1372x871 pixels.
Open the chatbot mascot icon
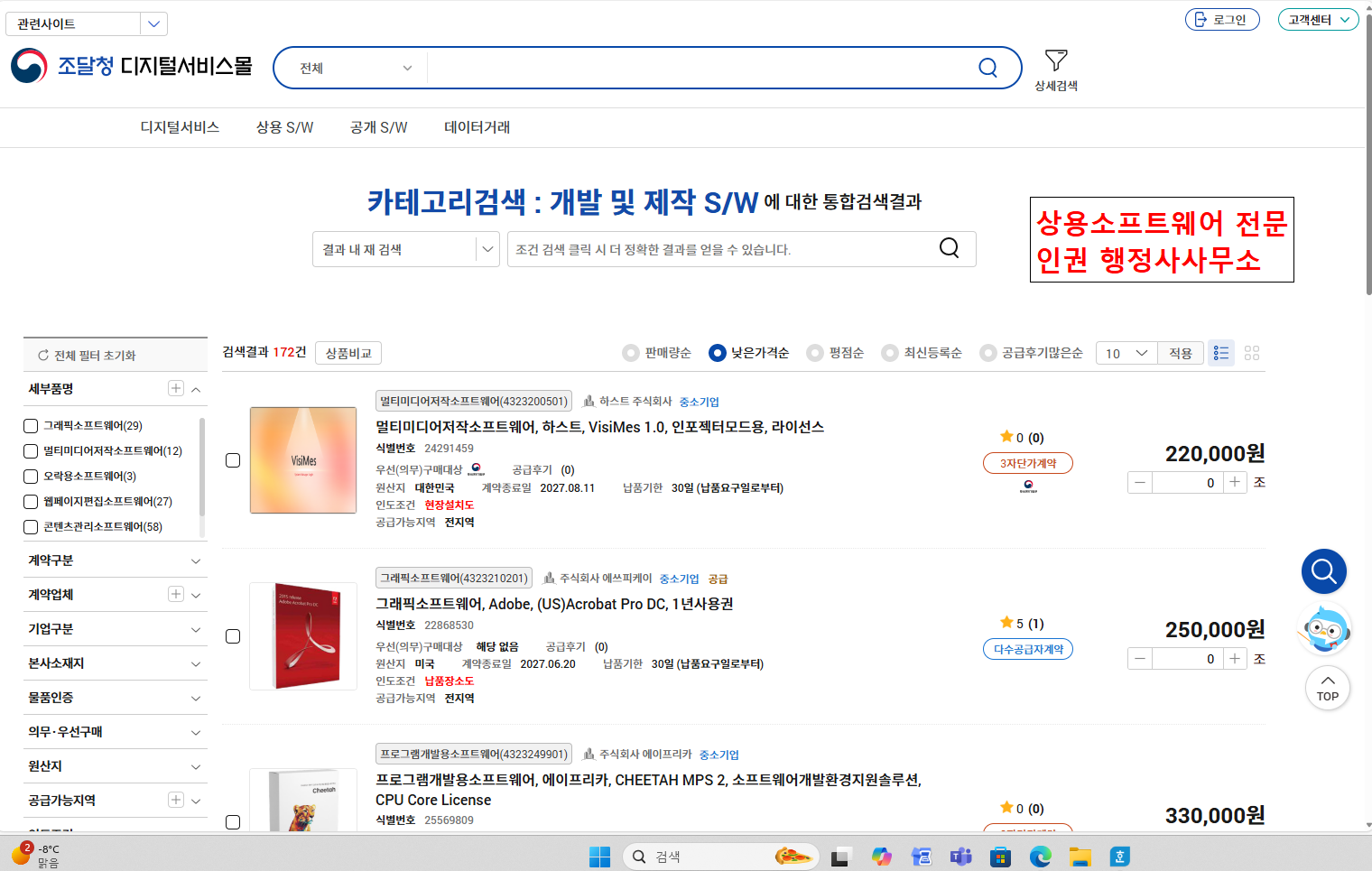tap(1325, 629)
